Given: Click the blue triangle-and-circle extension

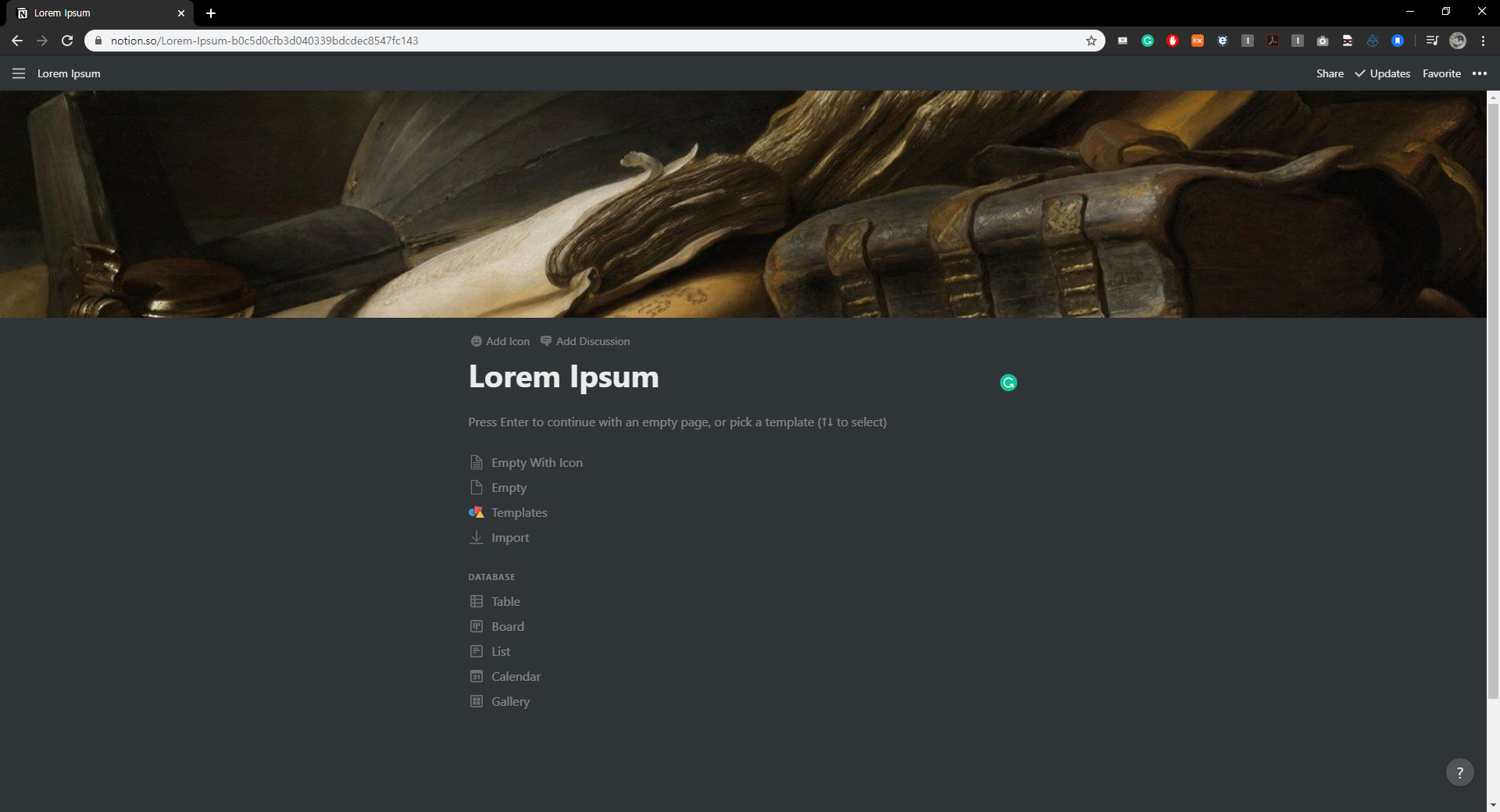Looking at the screenshot, I should click(x=1373, y=41).
